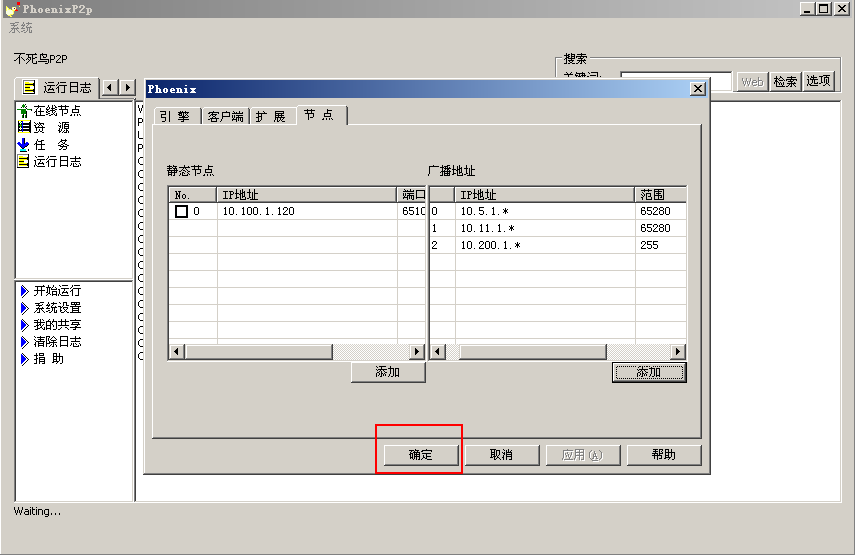855x555 pixels.
Task: Click static nodes scrollbar right arrow
Action: pyautogui.click(x=417, y=352)
